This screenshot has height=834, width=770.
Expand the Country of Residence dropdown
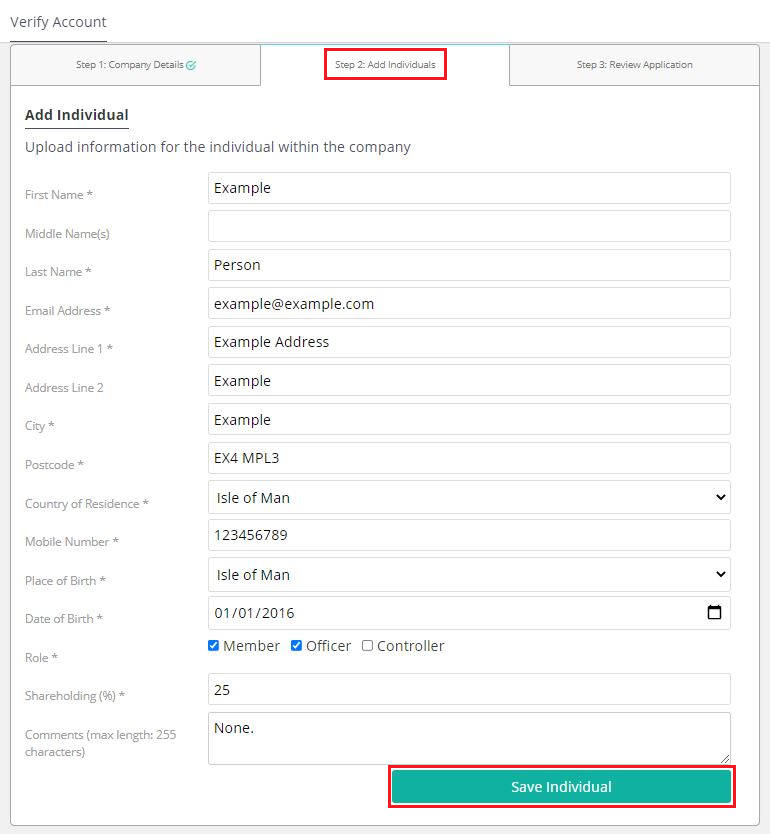469,497
